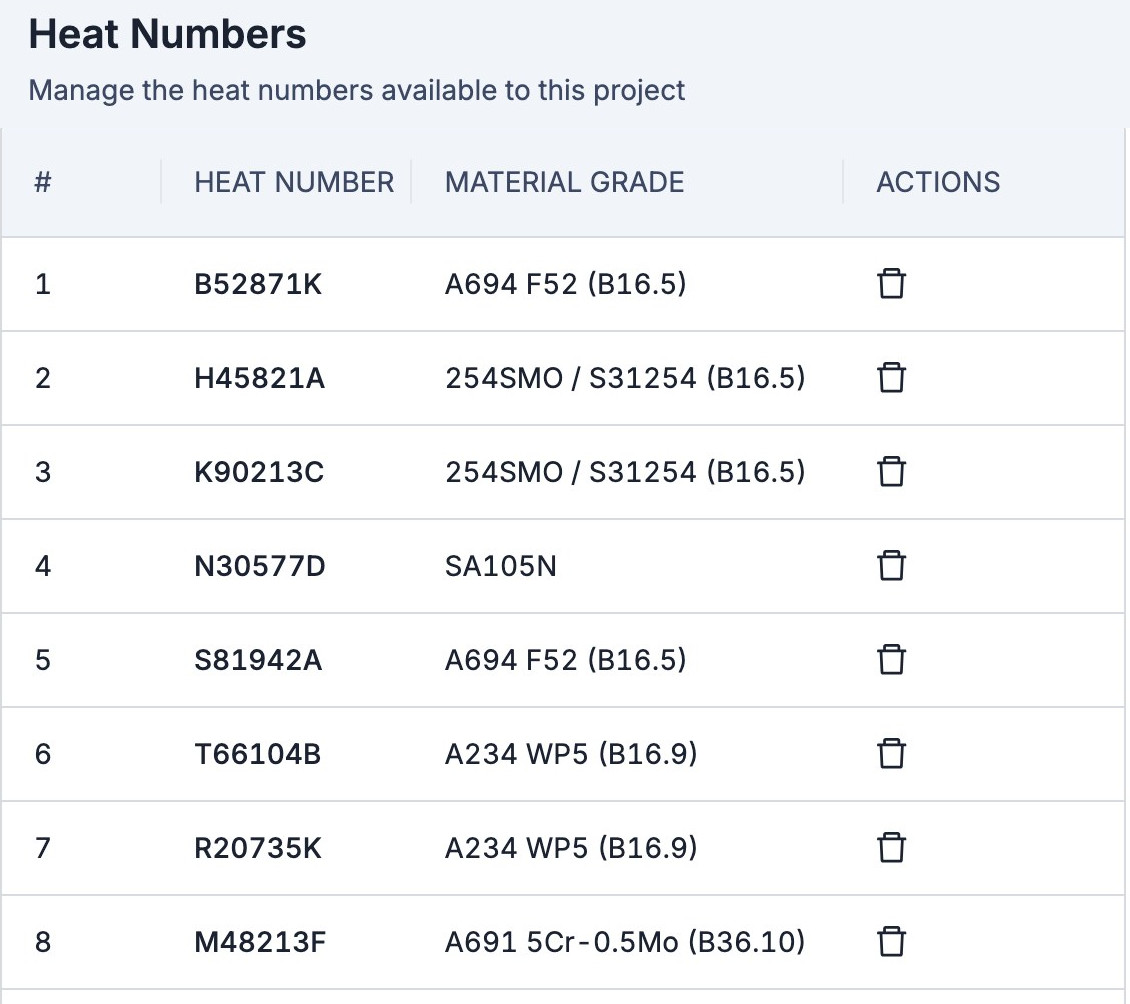Image resolution: width=1130 pixels, height=1004 pixels.
Task: Click row number 8 cell
Action: [x=43, y=942]
